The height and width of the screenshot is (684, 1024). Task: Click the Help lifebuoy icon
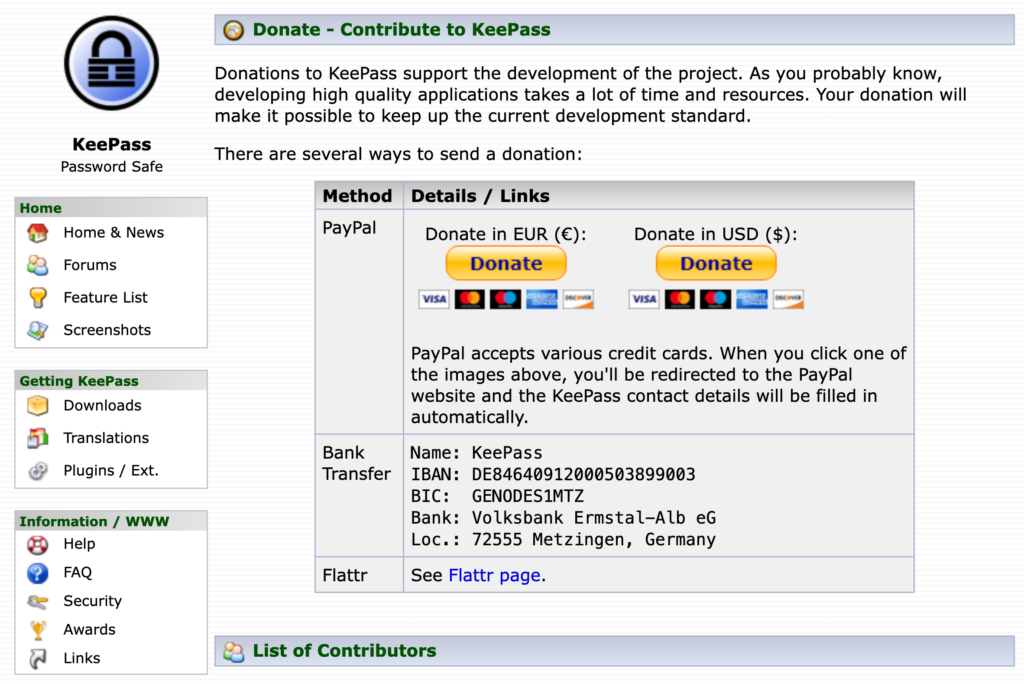(x=38, y=544)
